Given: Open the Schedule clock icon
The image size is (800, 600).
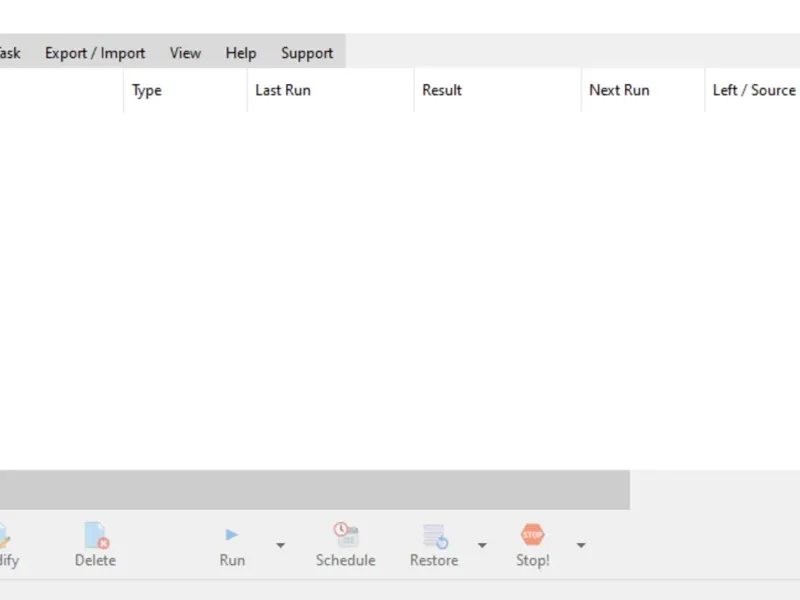Looking at the screenshot, I should click(x=346, y=535).
